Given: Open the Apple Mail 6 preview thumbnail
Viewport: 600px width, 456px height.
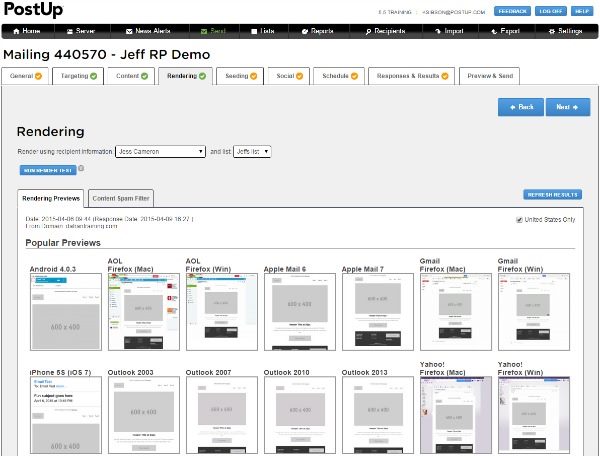Looking at the screenshot, I should 300,312.
